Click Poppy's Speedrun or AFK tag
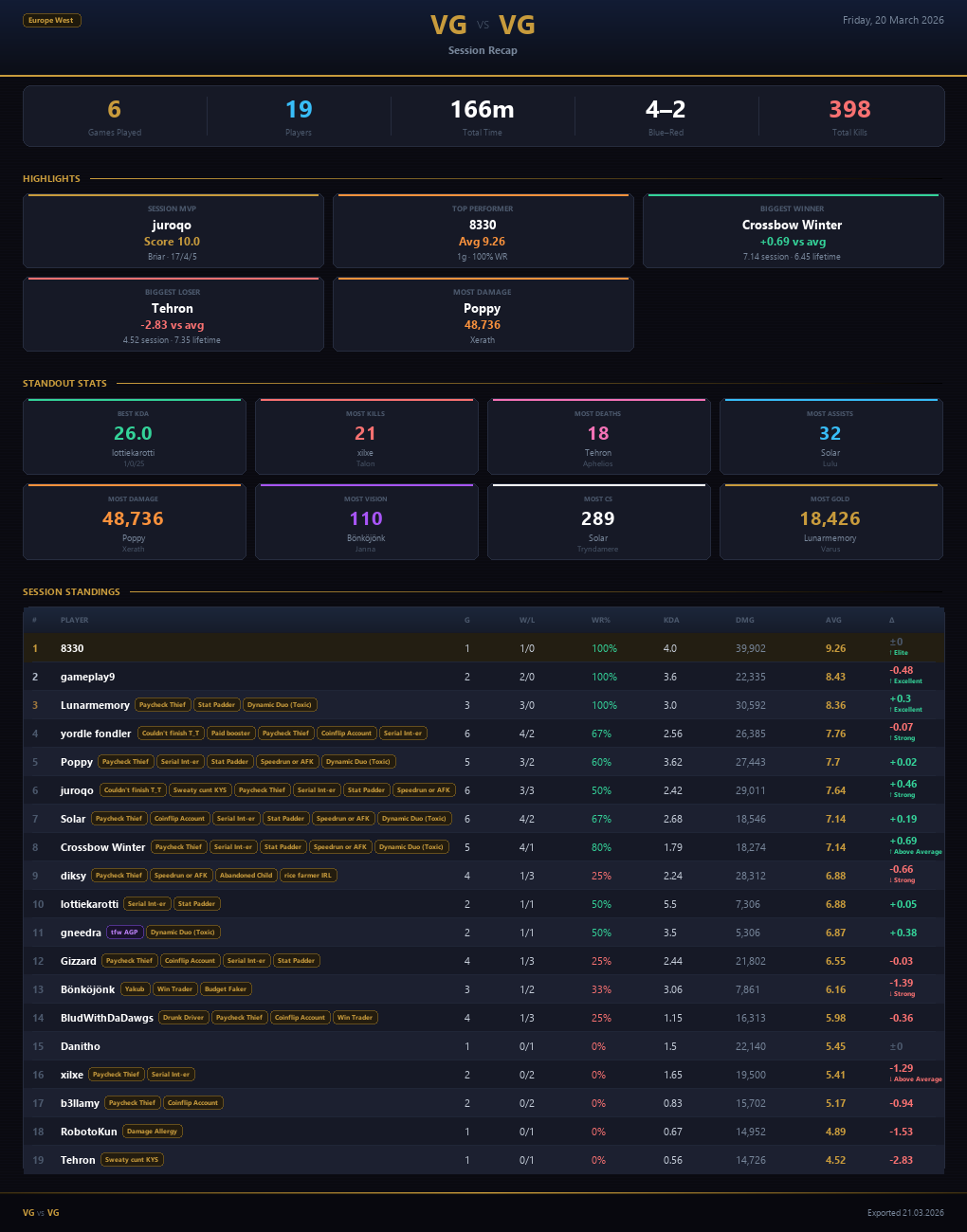 pos(286,762)
